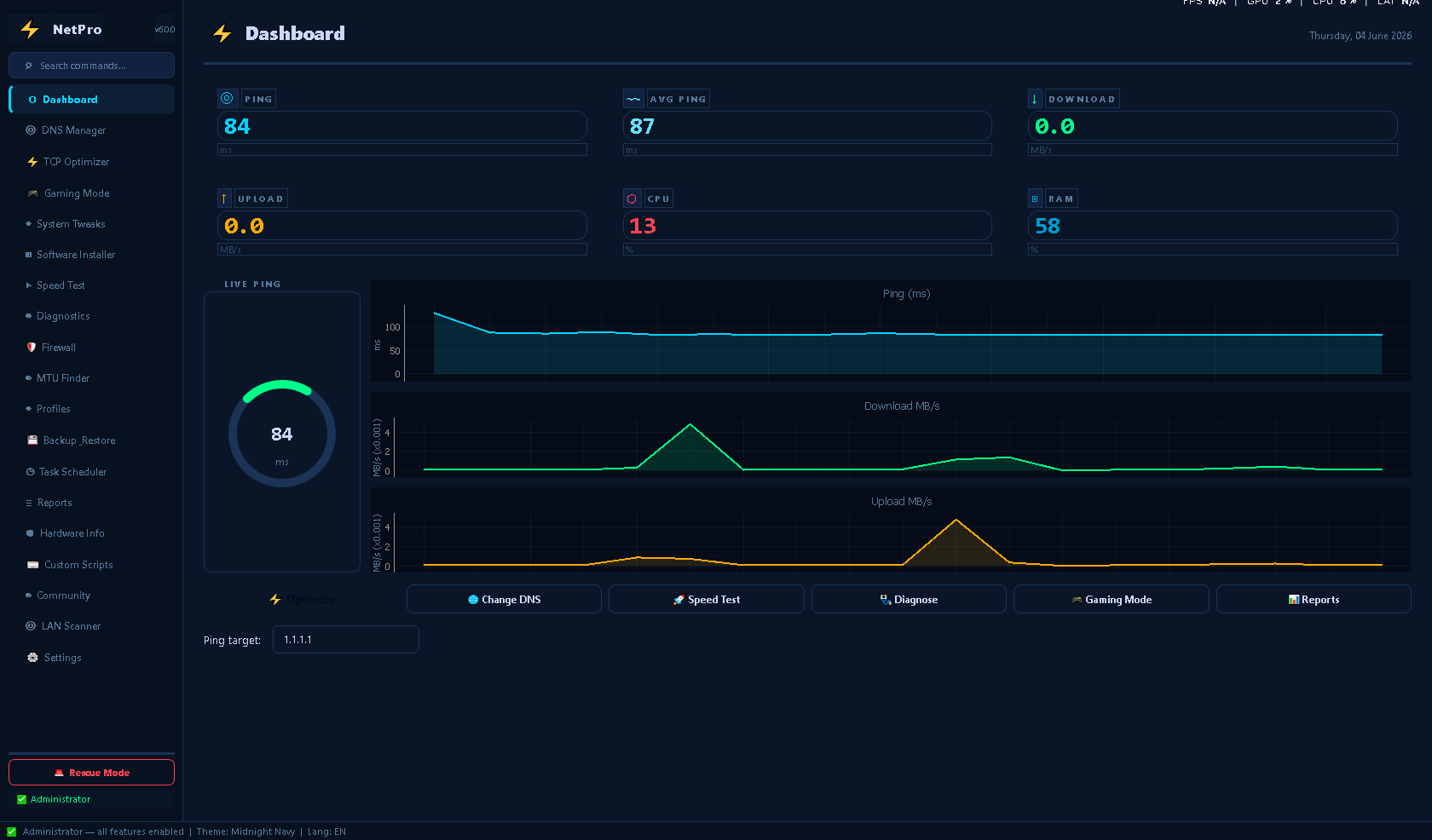Click the icon beside Custom Scripts

click(33, 565)
